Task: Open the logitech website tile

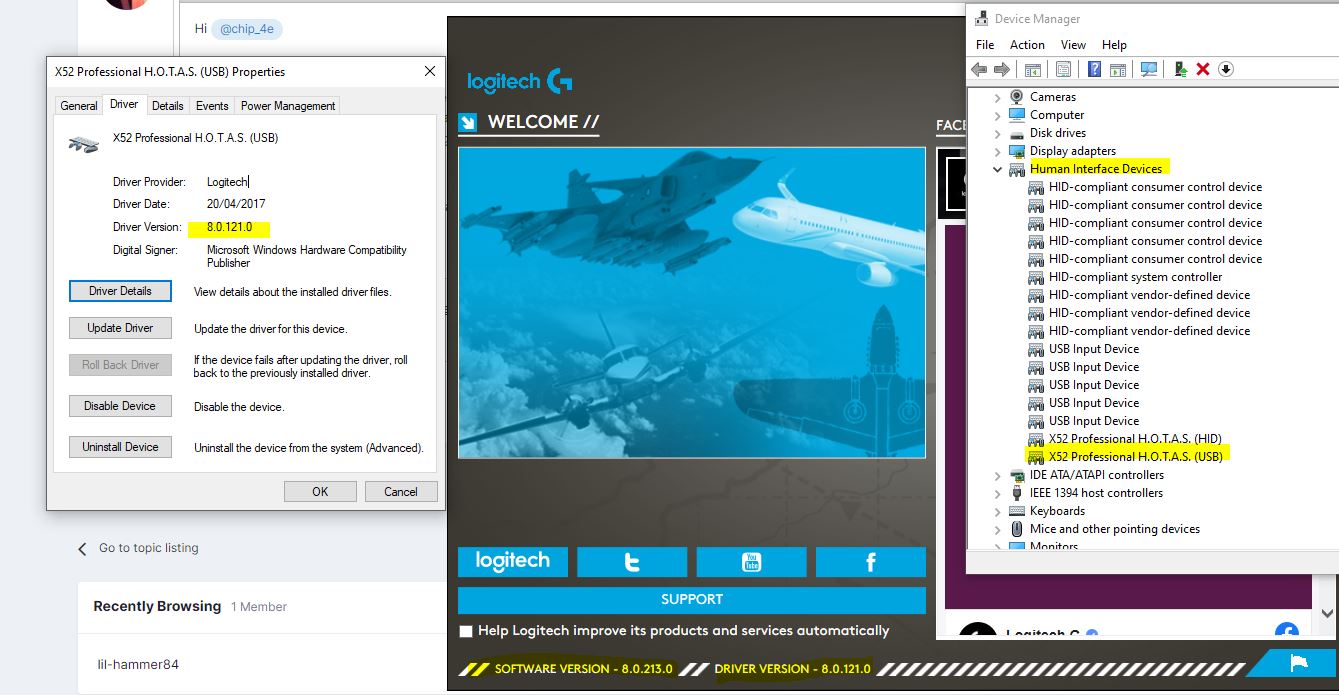Action: click(513, 562)
